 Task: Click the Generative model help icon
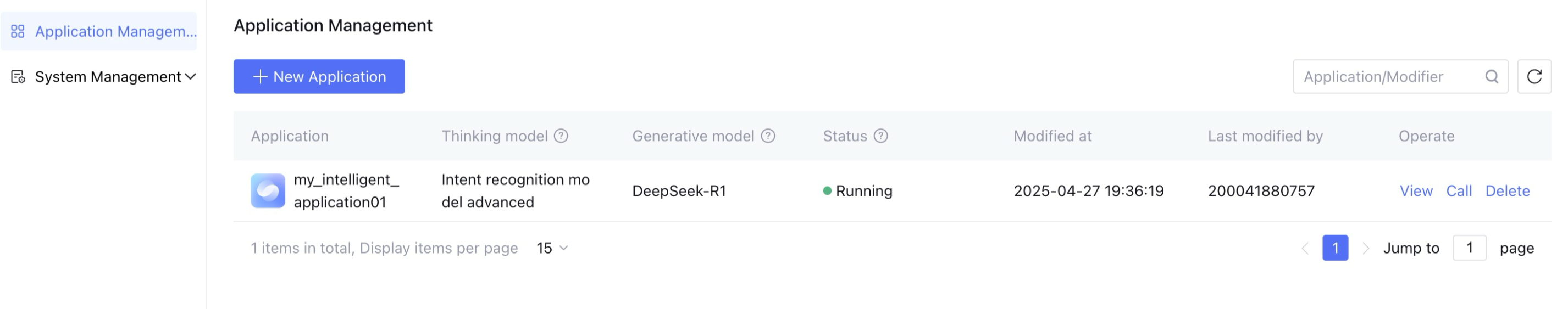point(768,136)
